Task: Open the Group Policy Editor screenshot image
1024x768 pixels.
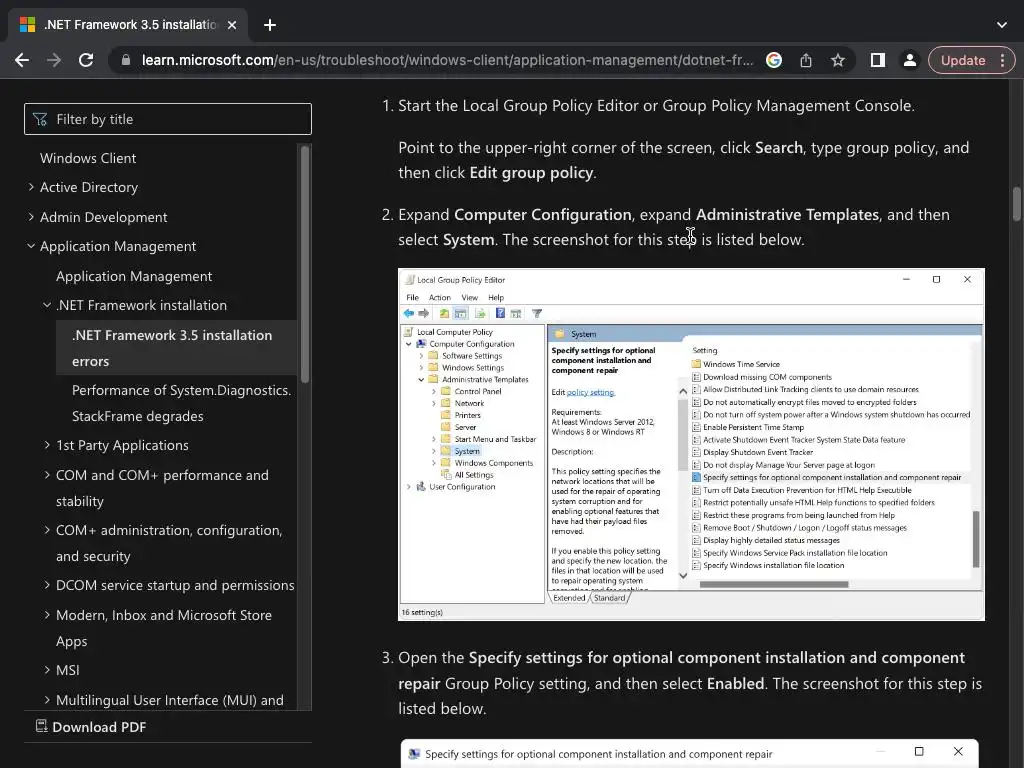Action: tap(691, 444)
